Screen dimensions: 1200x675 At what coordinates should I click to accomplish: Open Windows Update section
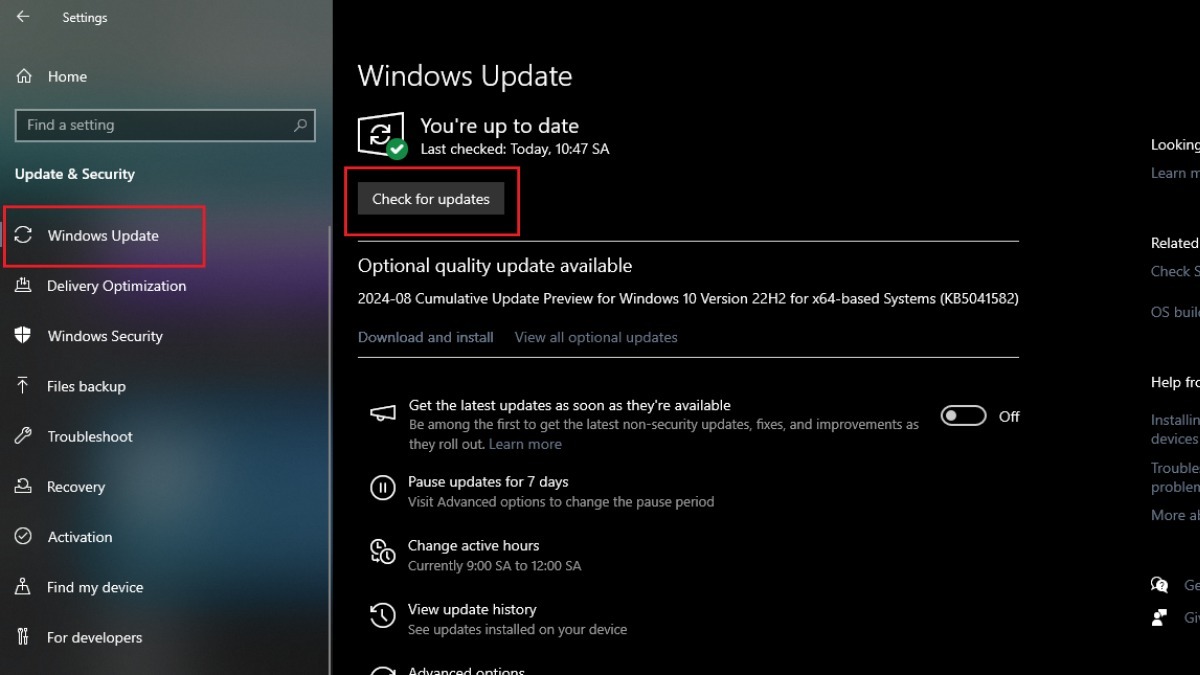(x=105, y=236)
